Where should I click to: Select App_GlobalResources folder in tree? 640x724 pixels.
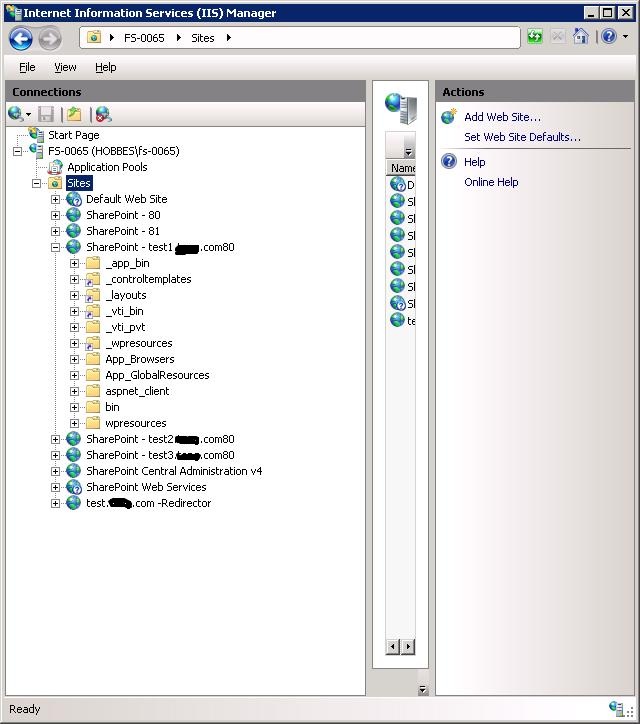(x=157, y=375)
